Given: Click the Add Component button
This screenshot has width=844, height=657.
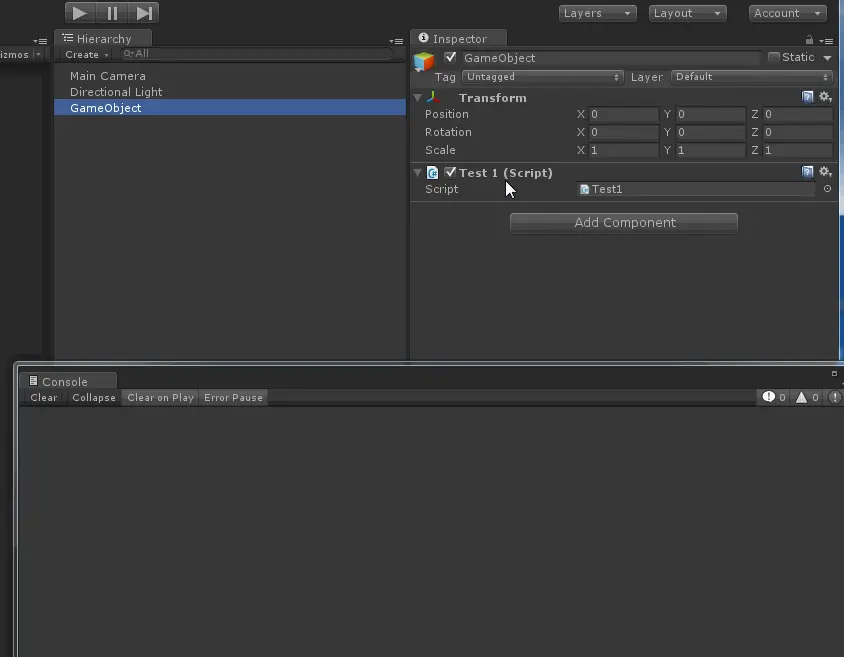Looking at the screenshot, I should [624, 223].
